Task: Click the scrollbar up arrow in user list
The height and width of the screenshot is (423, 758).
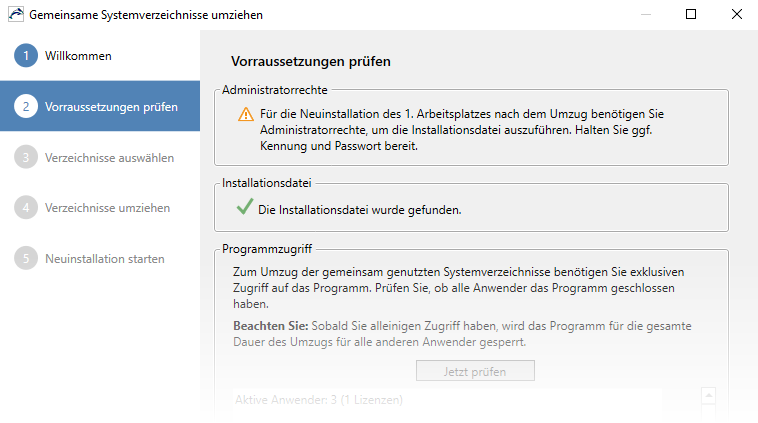Action: point(708,395)
